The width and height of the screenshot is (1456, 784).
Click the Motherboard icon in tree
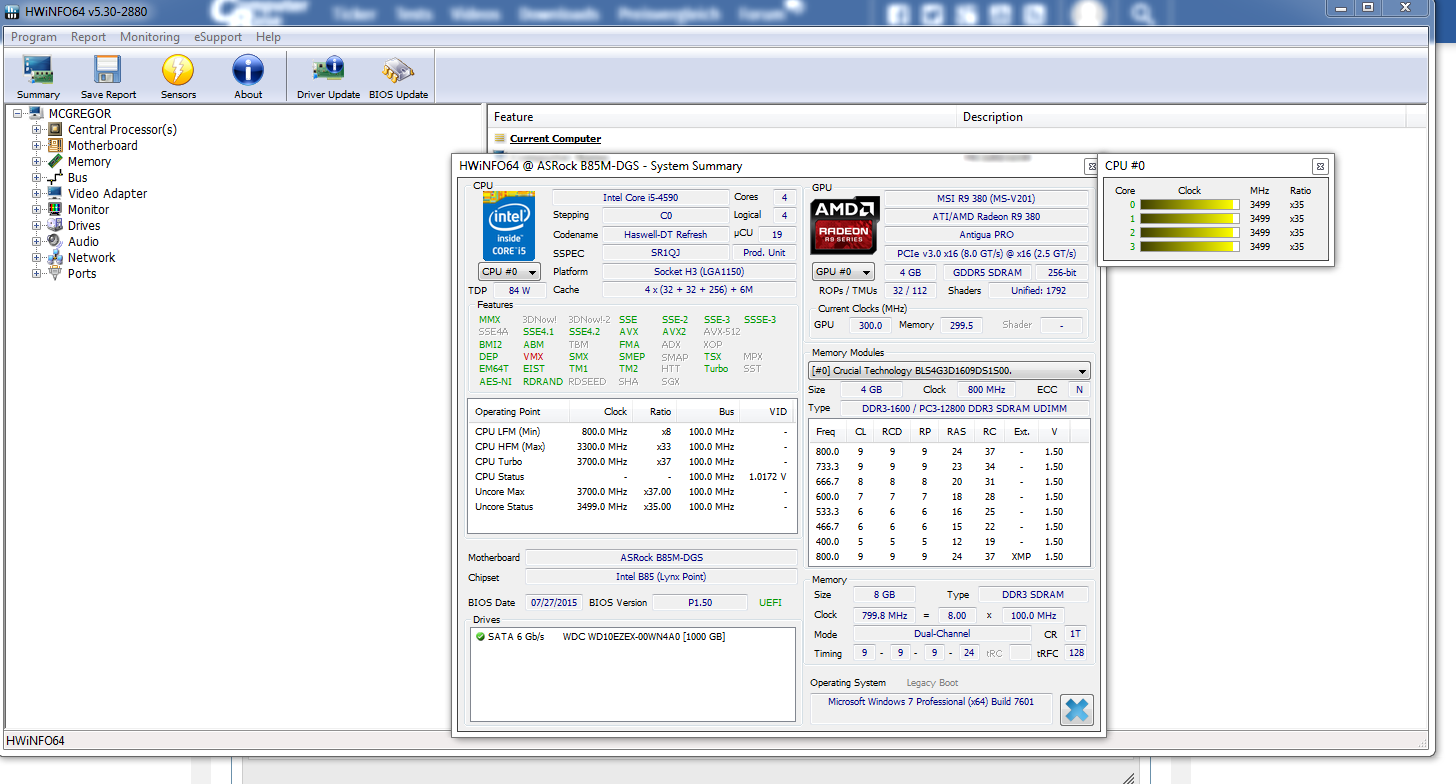pyautogui.click(x=55, y=145)
